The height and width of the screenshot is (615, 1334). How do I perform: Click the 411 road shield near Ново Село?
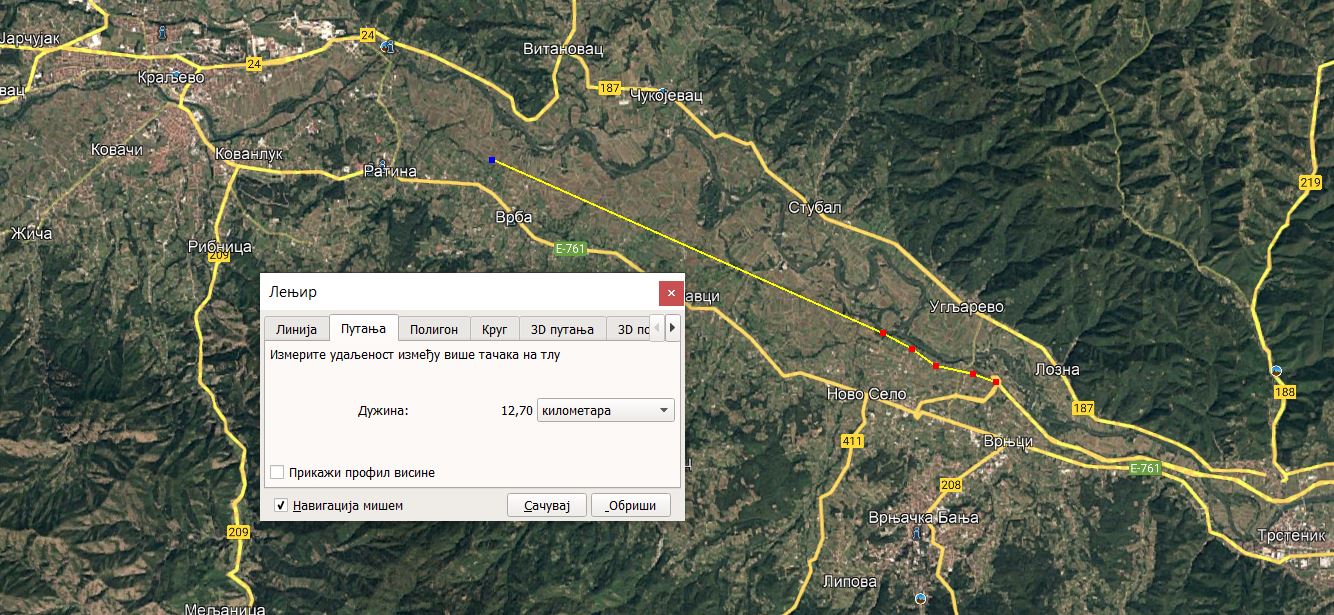coord(852,441)
